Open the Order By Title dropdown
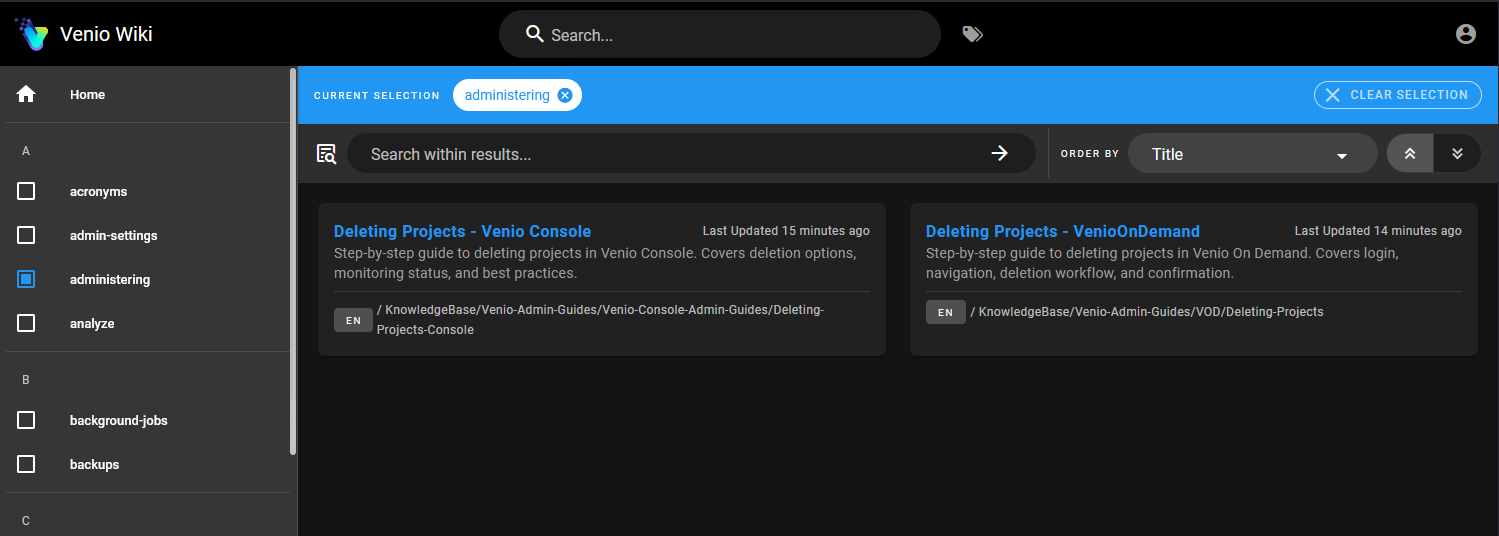This screenshot has width=1499, height=536. click(x=1252, y=154)
